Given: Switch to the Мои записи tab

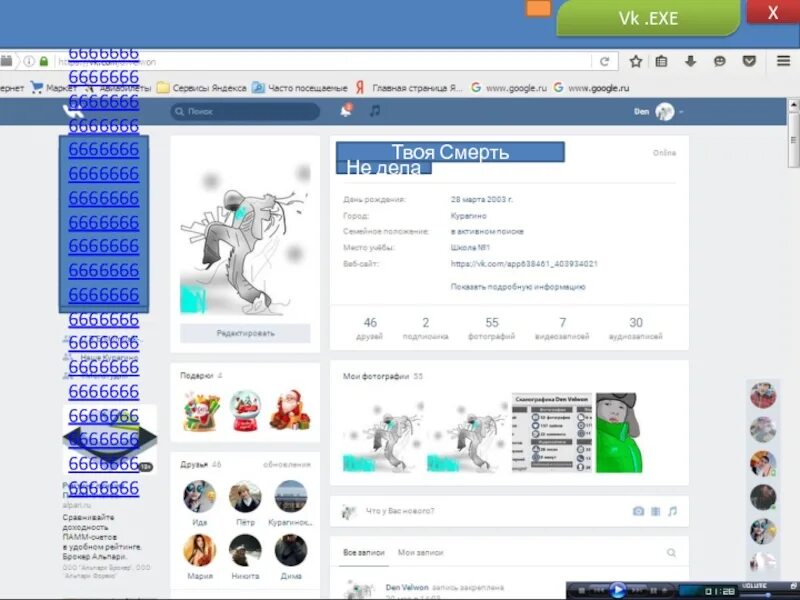Looking at the screenshot, I should (420, 553).
